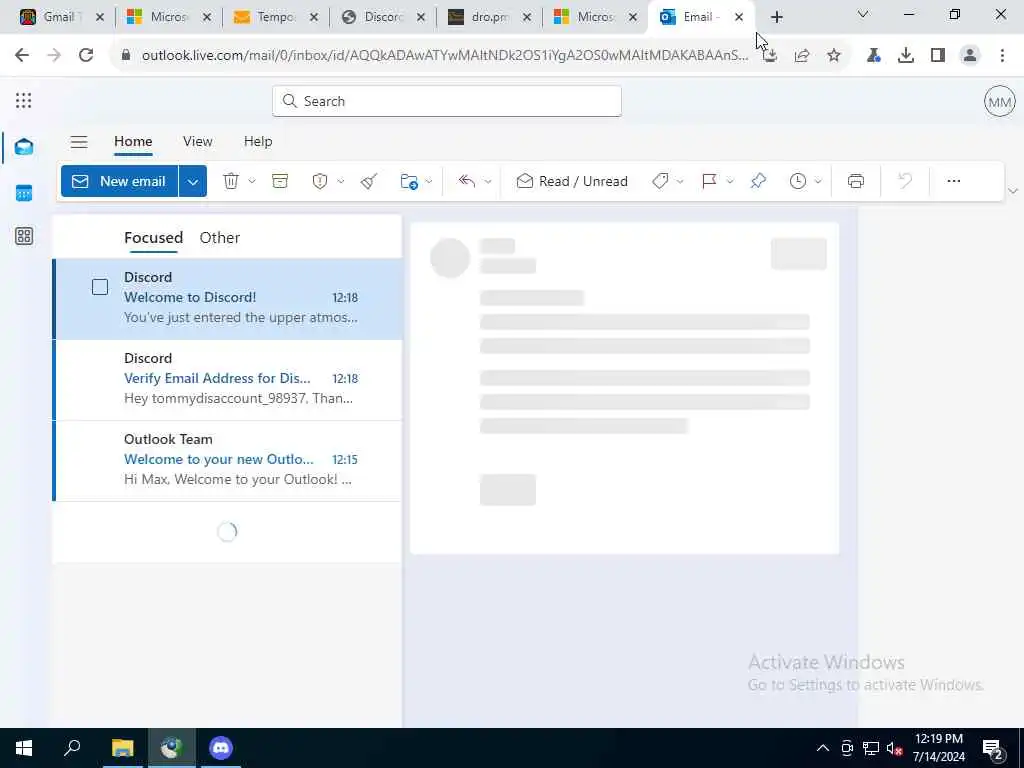The height and width of the screenshot is (768, 1024).
Task: Expand the Move to dropdown arrow
Action: tap(428, 182)
